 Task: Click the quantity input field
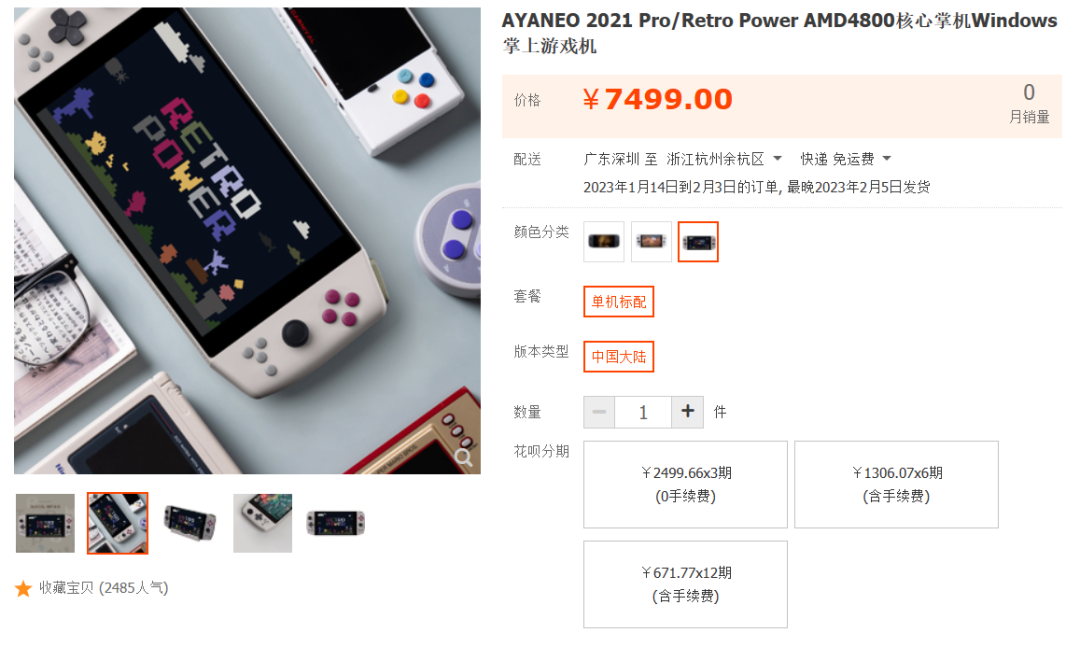coord(643,412)
